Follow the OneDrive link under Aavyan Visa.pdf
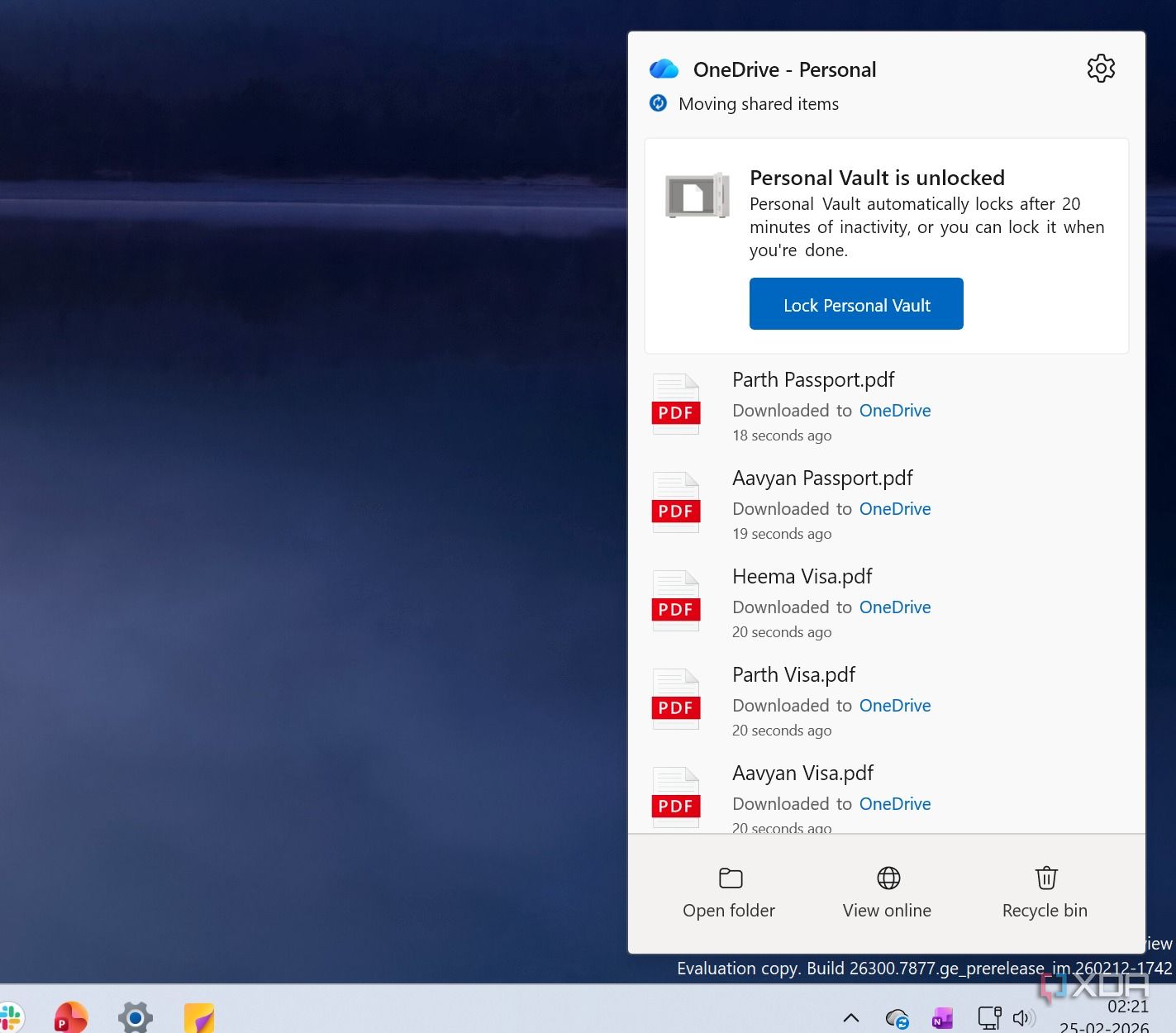This screenshot has width=1176, height=1033. pyautogui.click(x=895, y=804)
